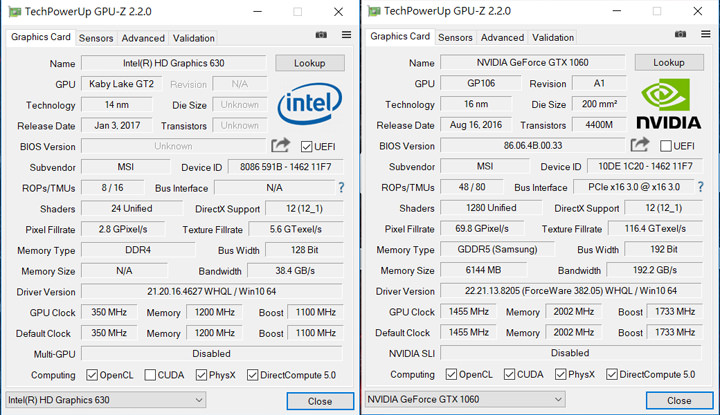
Task: Open hamburger menu in Intel GPU-Z window
Action: 346,36
